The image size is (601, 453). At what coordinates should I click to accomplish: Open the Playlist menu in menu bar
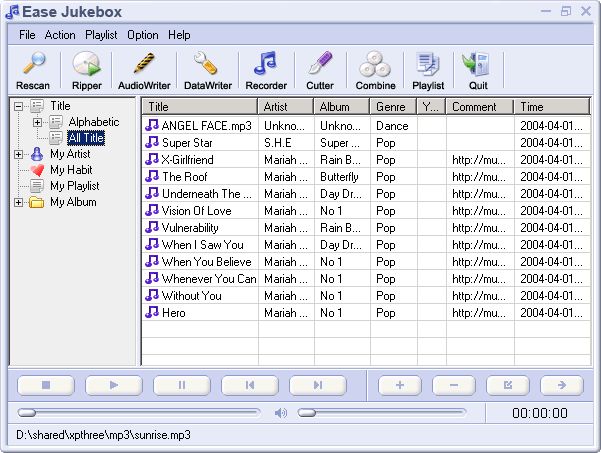101,35
